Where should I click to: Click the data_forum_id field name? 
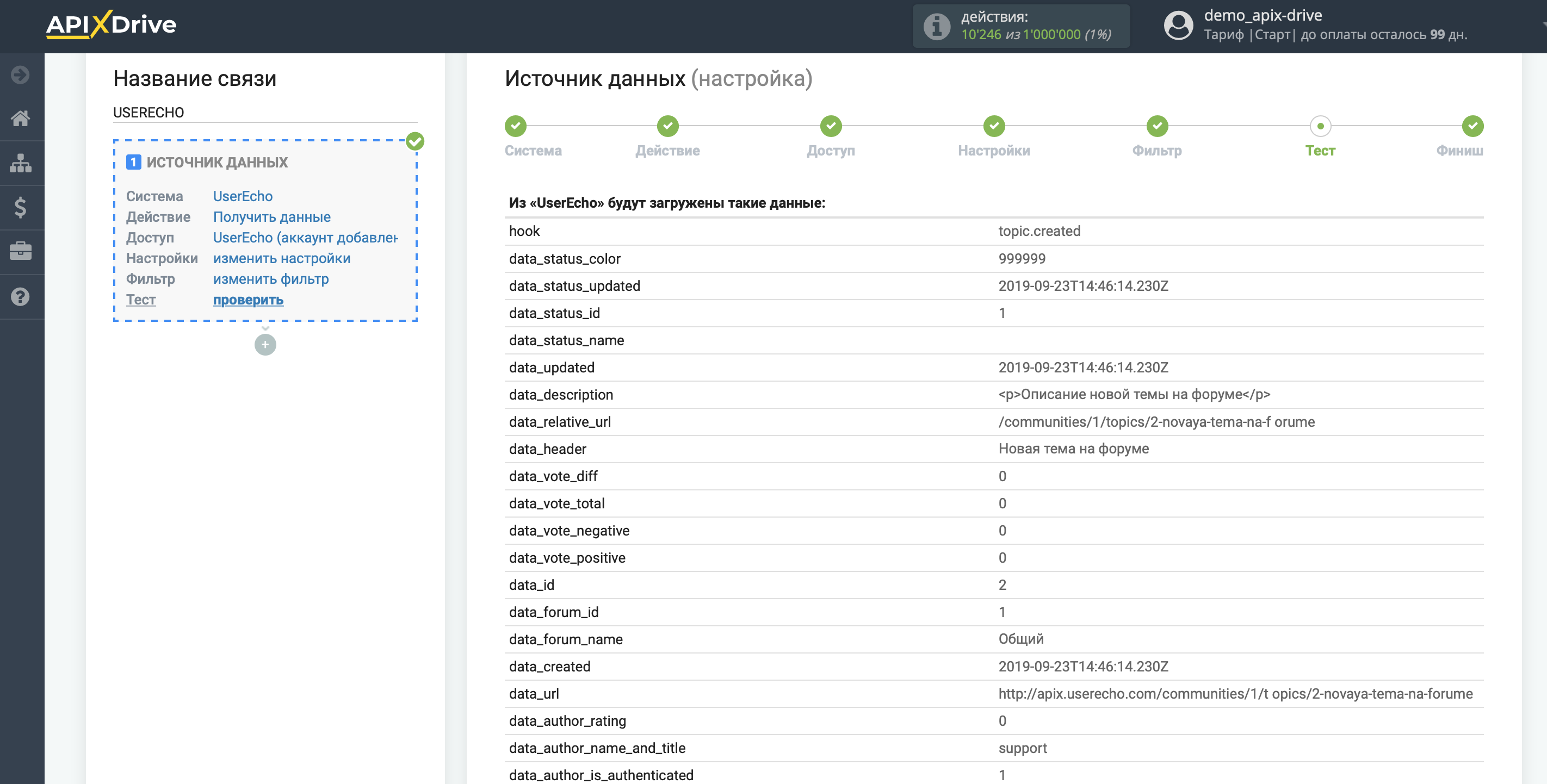click(554, 612)
